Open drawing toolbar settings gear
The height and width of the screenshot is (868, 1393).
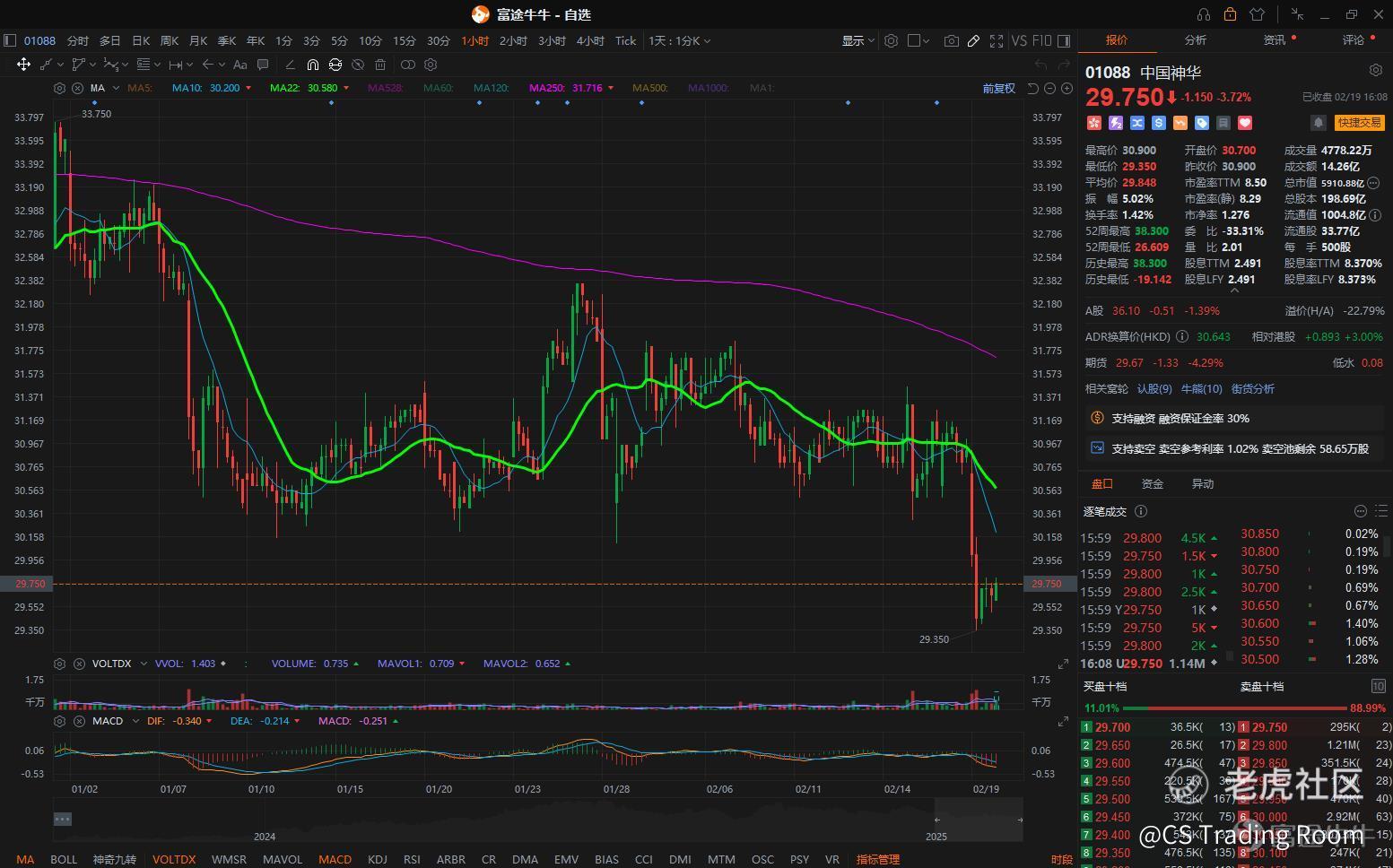coord(431,65)
